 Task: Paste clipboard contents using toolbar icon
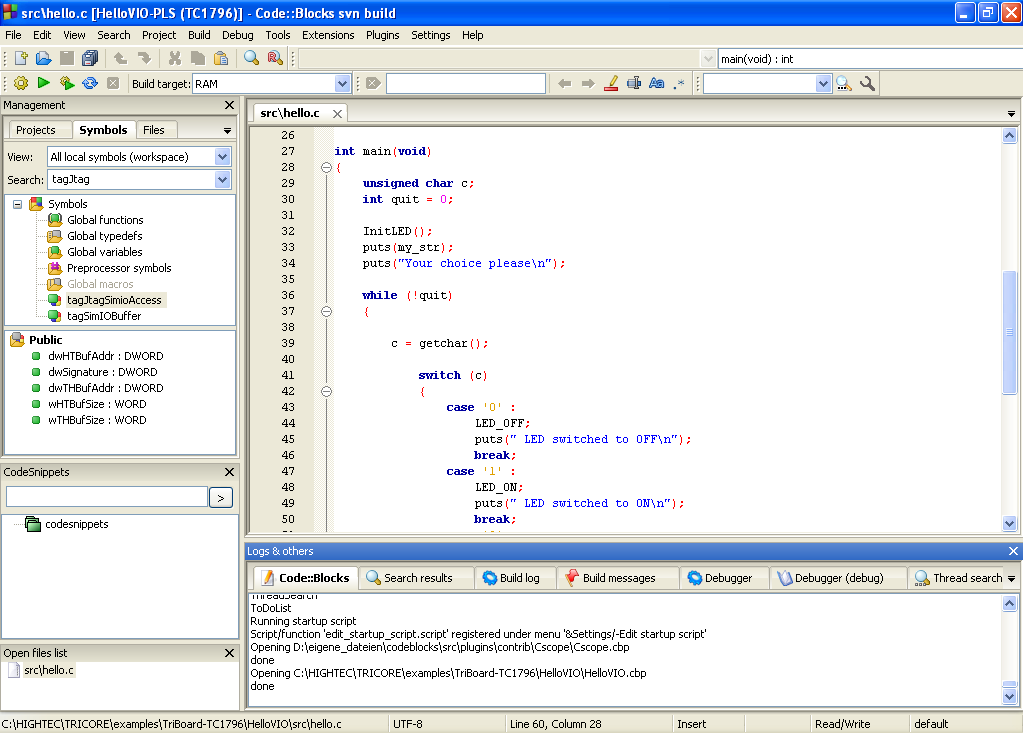[219, 58]
